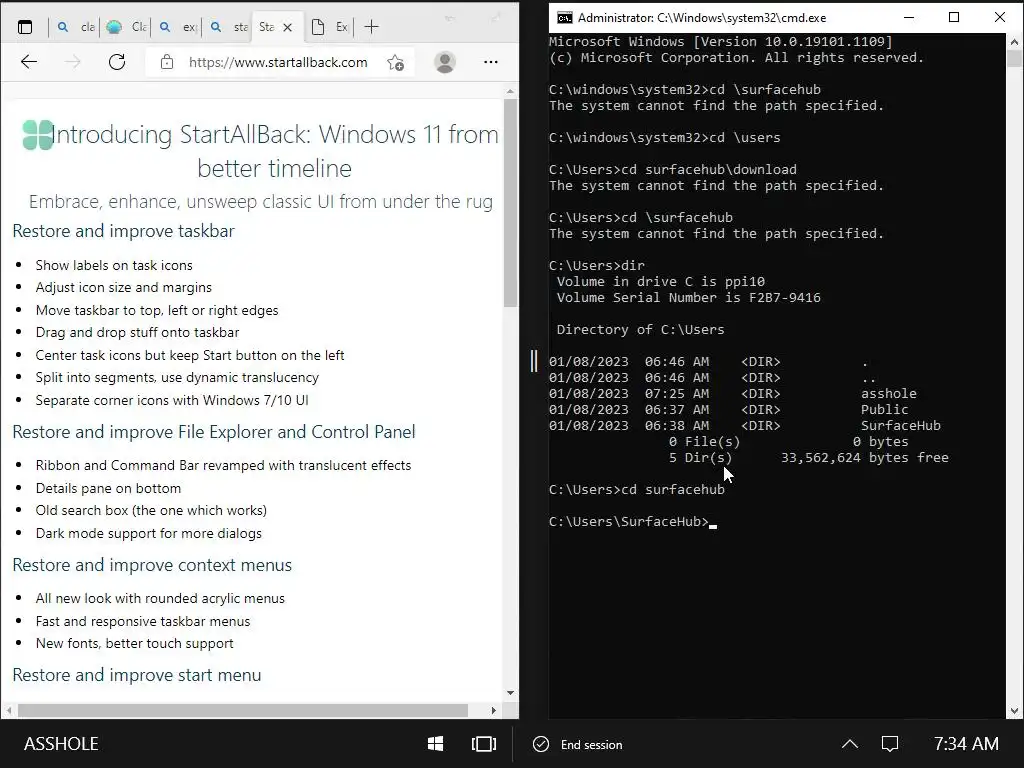Screen dimensions: 1024x768
Task: Open a new browser tab
Action: tap(372, 27)
